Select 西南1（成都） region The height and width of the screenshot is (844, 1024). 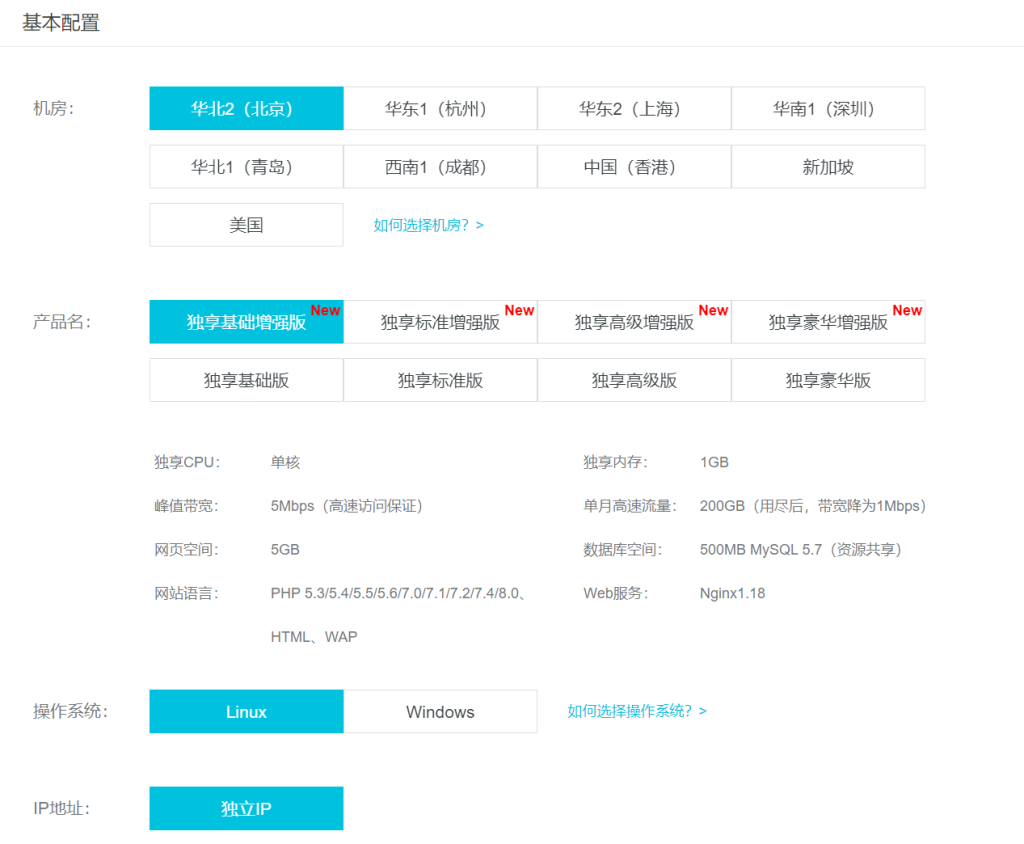click(440, 167)
